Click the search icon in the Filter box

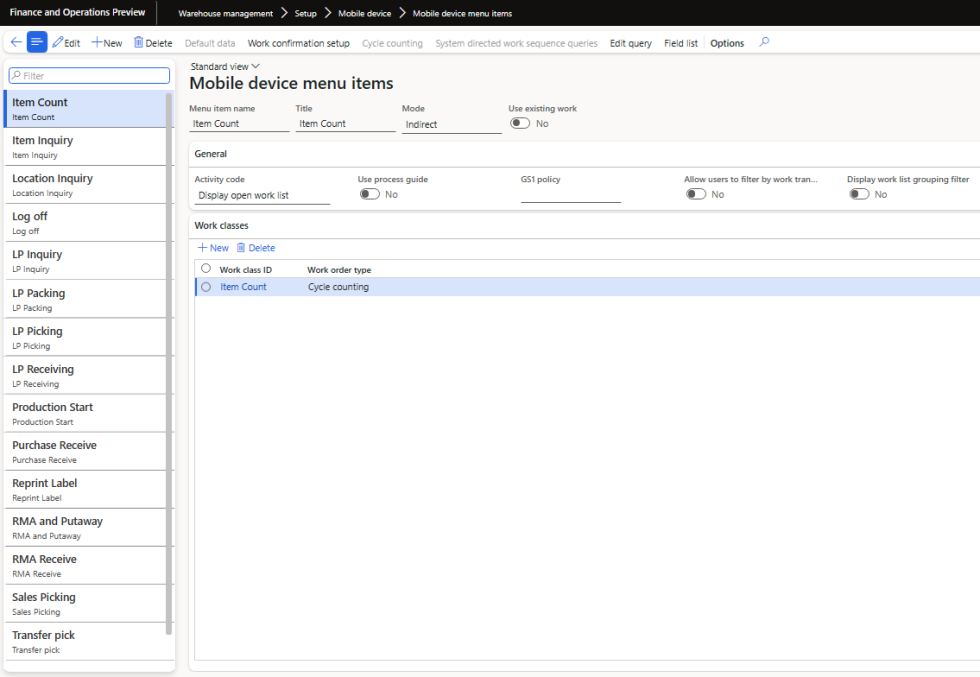click(18, 75)
